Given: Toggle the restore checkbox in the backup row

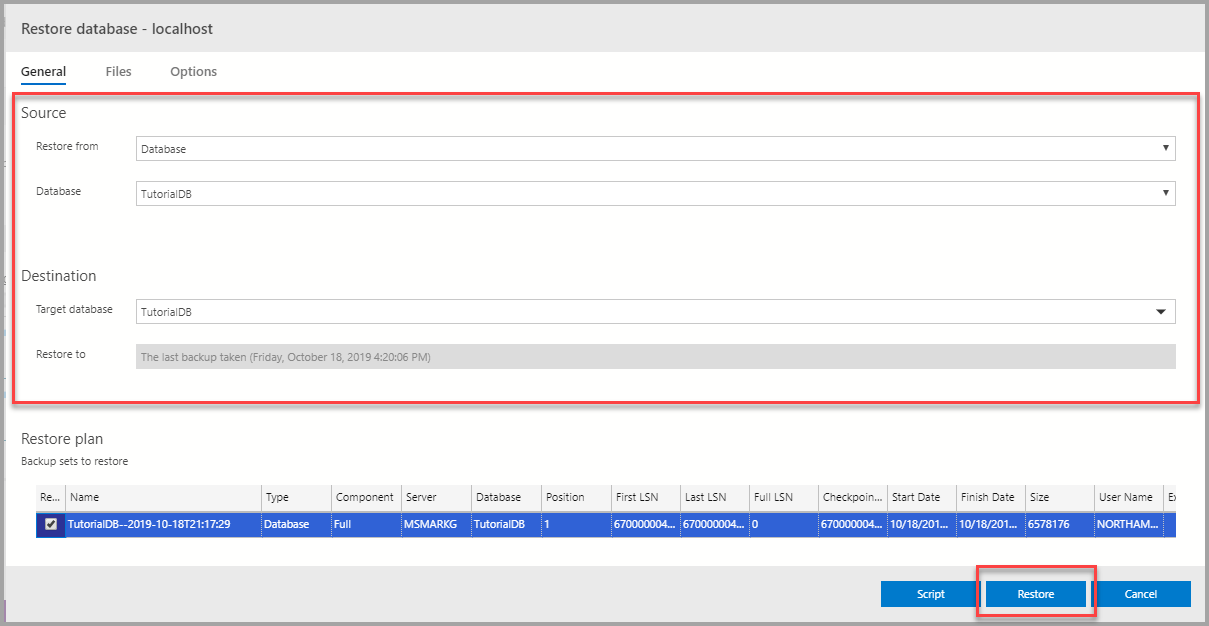Looking at the screenshot, I should click(52, 524).
